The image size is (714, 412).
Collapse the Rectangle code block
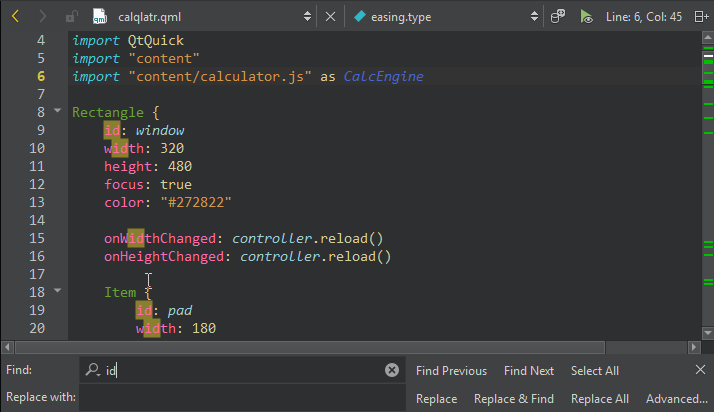[58, 112]
